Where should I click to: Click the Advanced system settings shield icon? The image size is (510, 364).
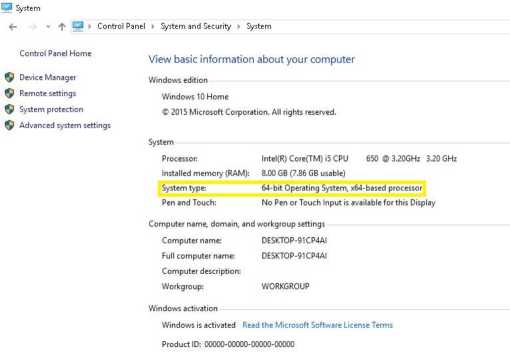tap(9, 125)
